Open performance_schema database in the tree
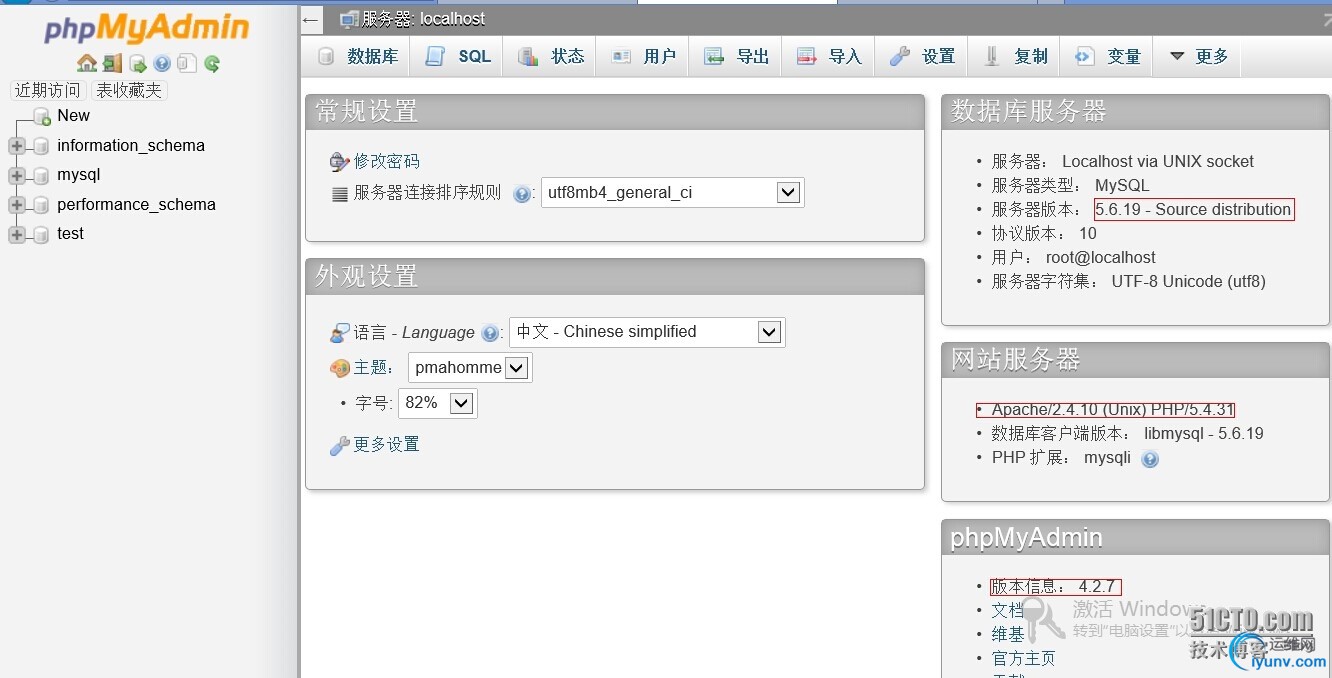Image resolution: width=1332 pixels, height=678 pixels. point(137,205)
